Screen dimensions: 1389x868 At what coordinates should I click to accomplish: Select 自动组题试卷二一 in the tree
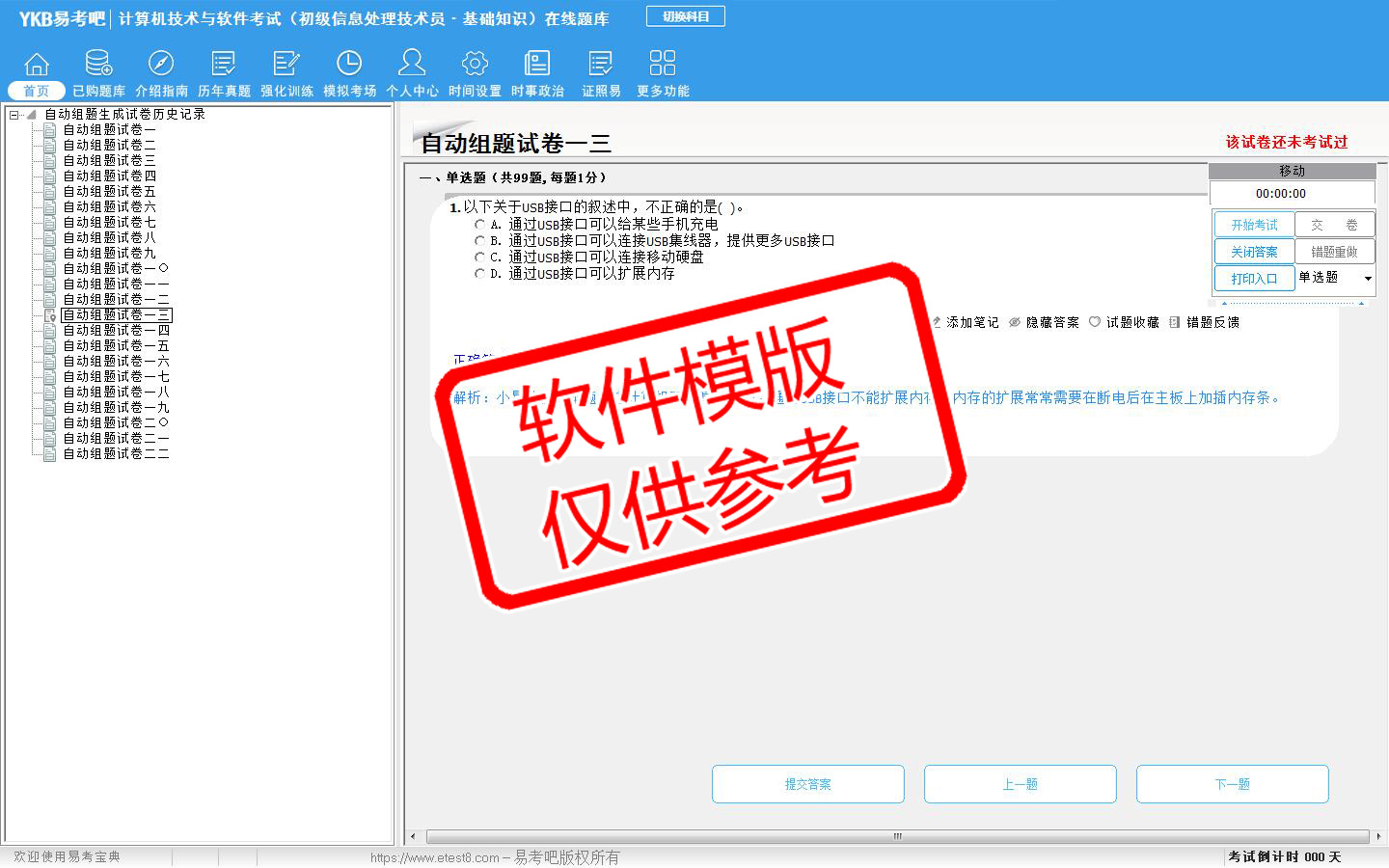click(x=116, y=438)
